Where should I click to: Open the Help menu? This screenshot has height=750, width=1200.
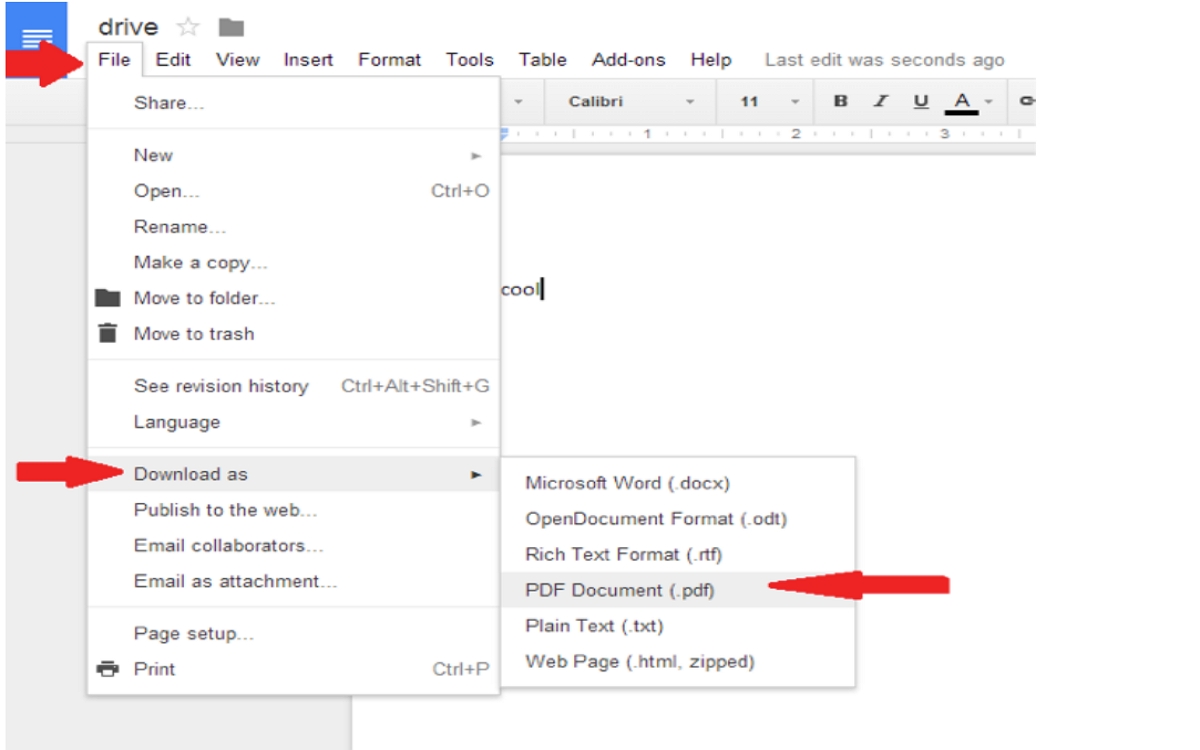tap(711, 60)
